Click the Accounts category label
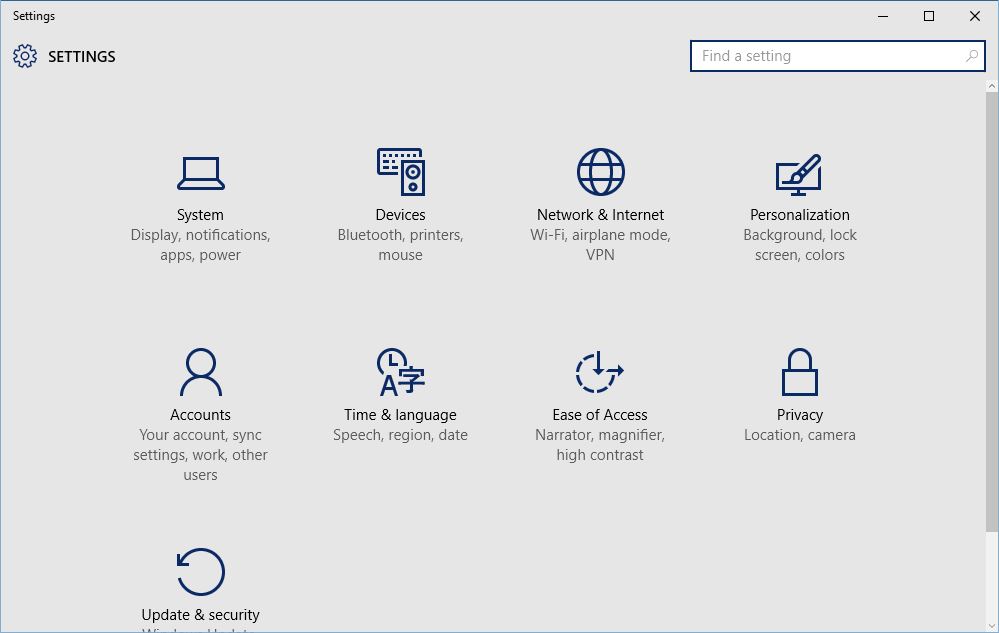Viewport: 999px width, 633px height. (200, 415)
